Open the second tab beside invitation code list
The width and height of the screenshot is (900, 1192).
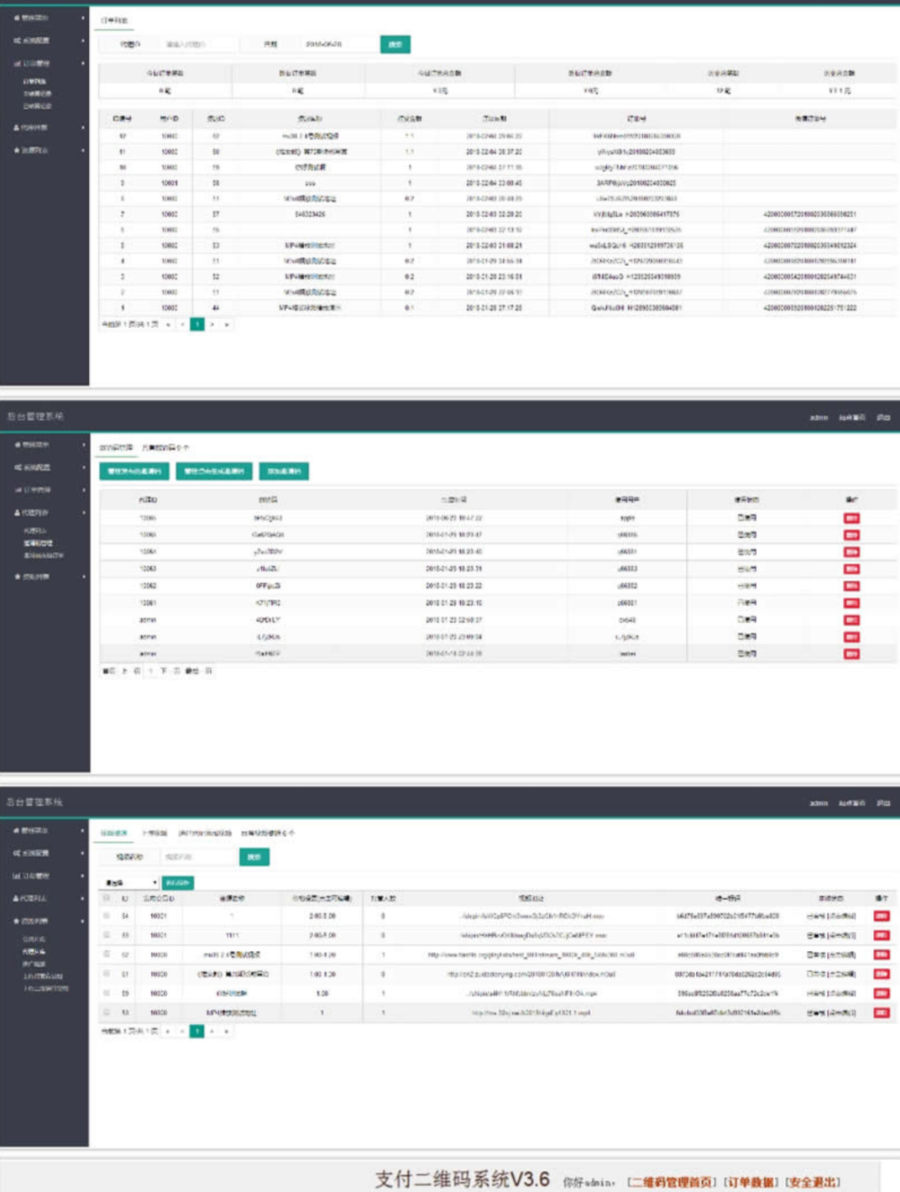pyautogui.click(x=166, y=448)
